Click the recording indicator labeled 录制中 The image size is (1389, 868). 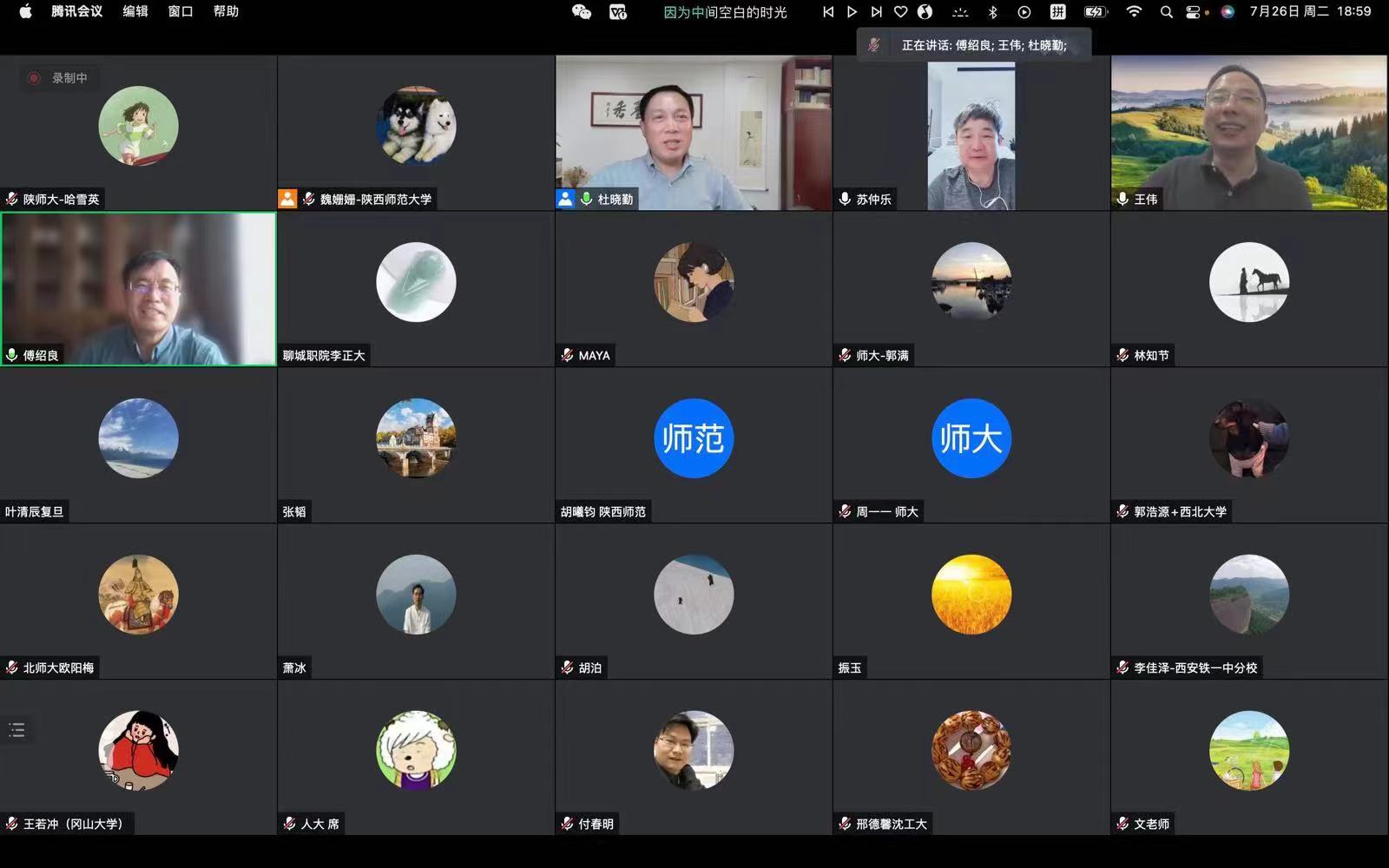(x=58, y=78)
